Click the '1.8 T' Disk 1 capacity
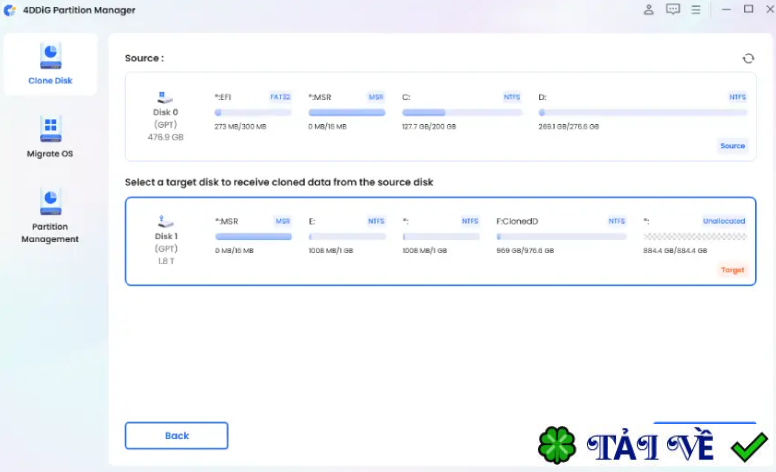This screenshot has width=776, height=472. 166,261
